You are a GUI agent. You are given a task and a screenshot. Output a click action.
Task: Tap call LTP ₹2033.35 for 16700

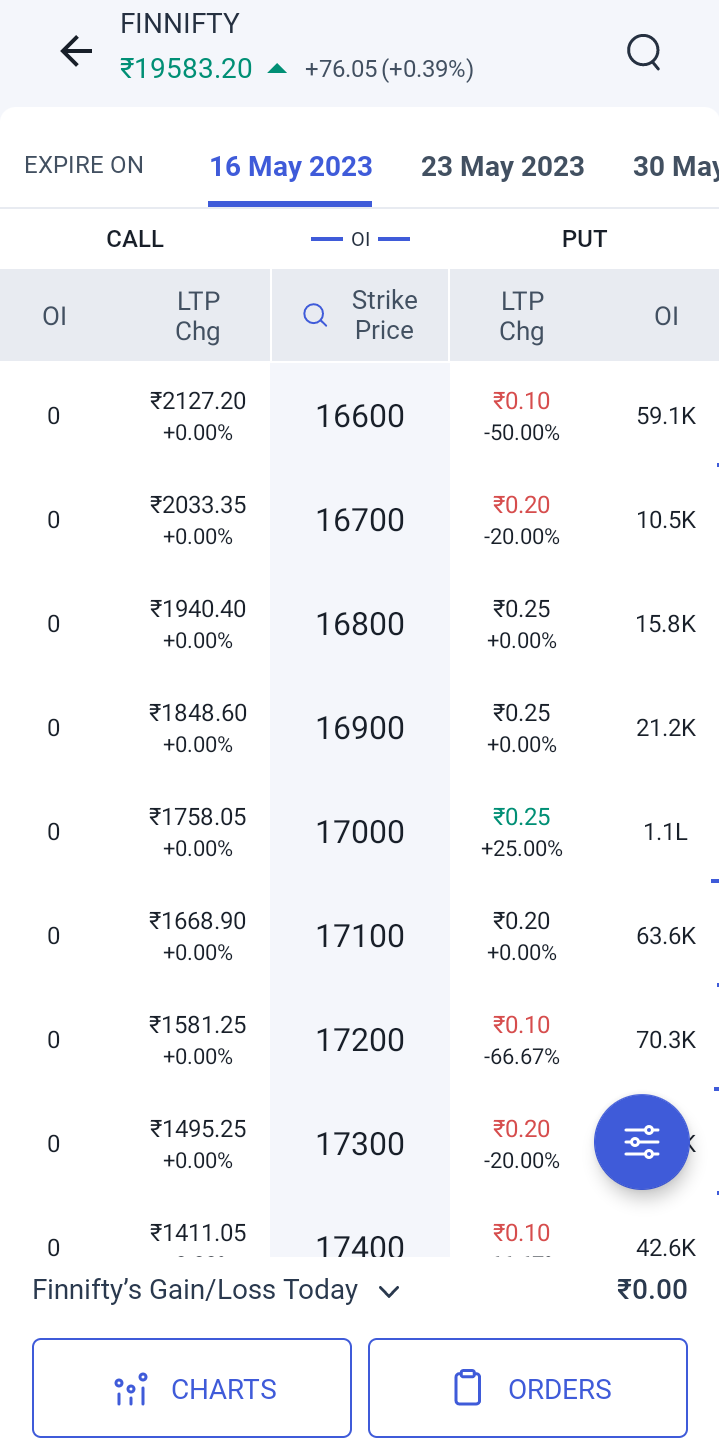coord(198,505)
